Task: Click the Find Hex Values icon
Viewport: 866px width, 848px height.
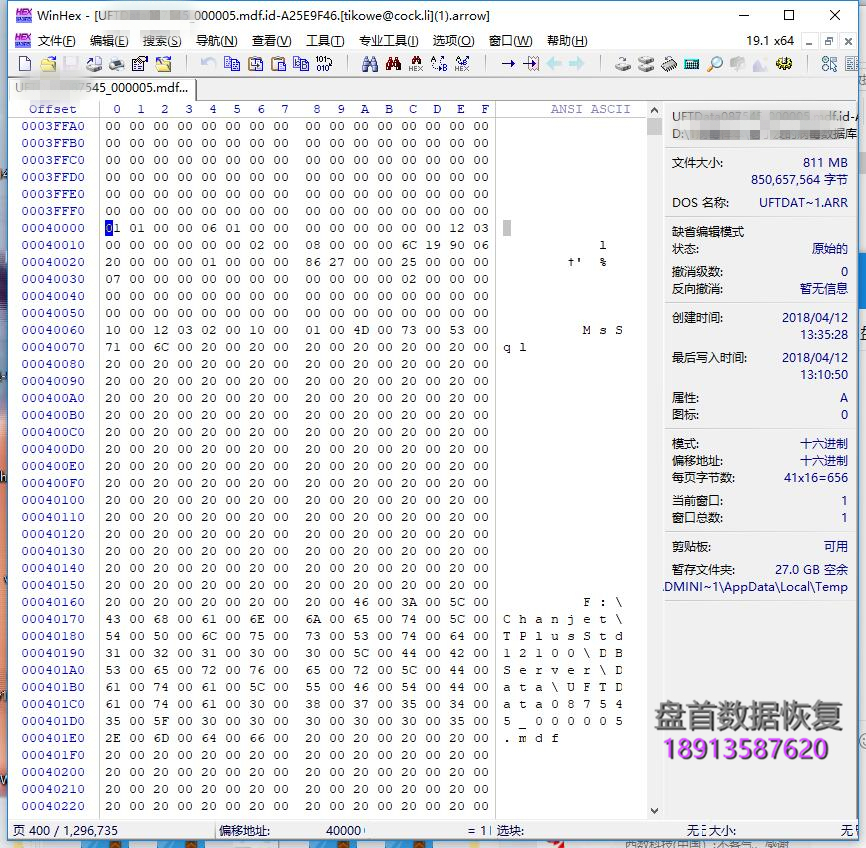Action: click(392, 64)
